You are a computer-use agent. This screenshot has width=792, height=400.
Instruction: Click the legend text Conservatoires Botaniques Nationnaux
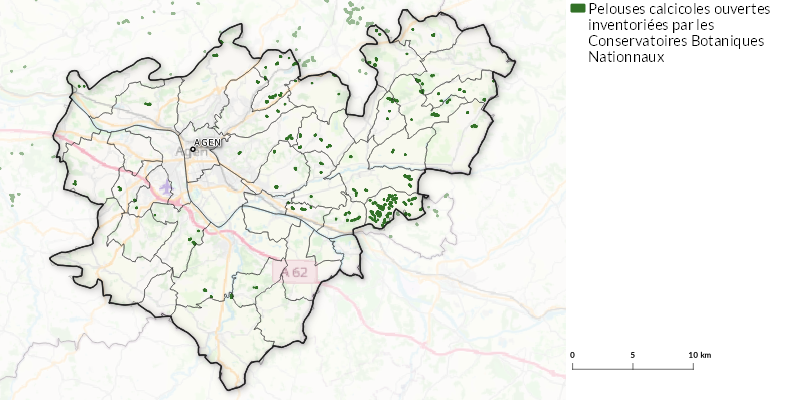[x=676, y=48]
